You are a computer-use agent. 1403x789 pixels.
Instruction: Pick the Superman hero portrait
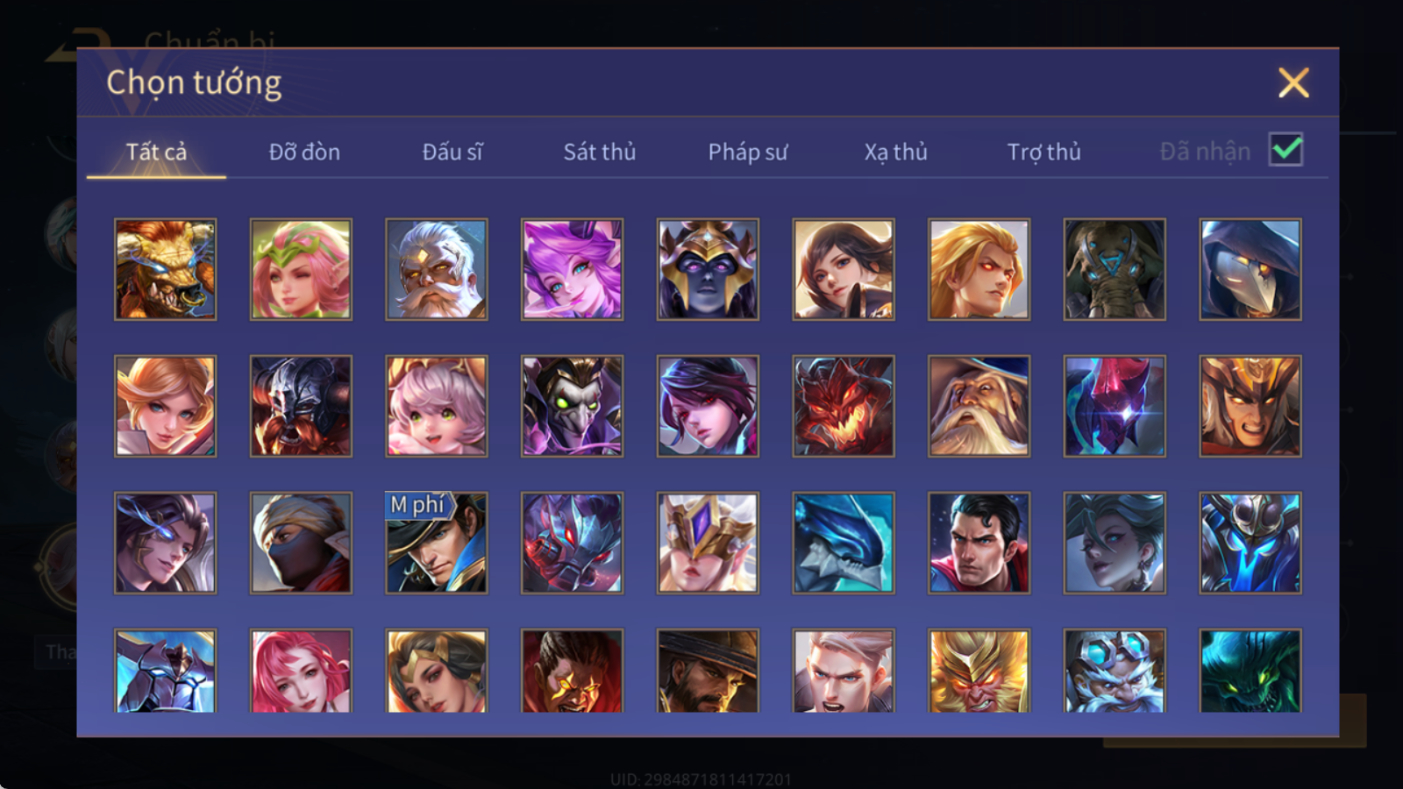[979, 544]
